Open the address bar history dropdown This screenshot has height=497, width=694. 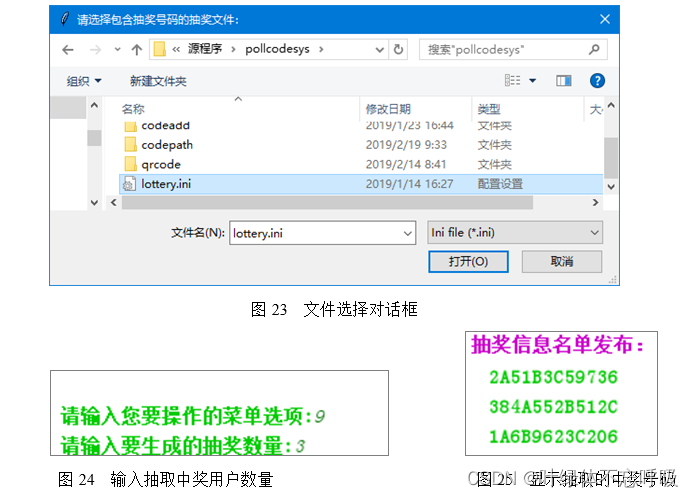379,50
